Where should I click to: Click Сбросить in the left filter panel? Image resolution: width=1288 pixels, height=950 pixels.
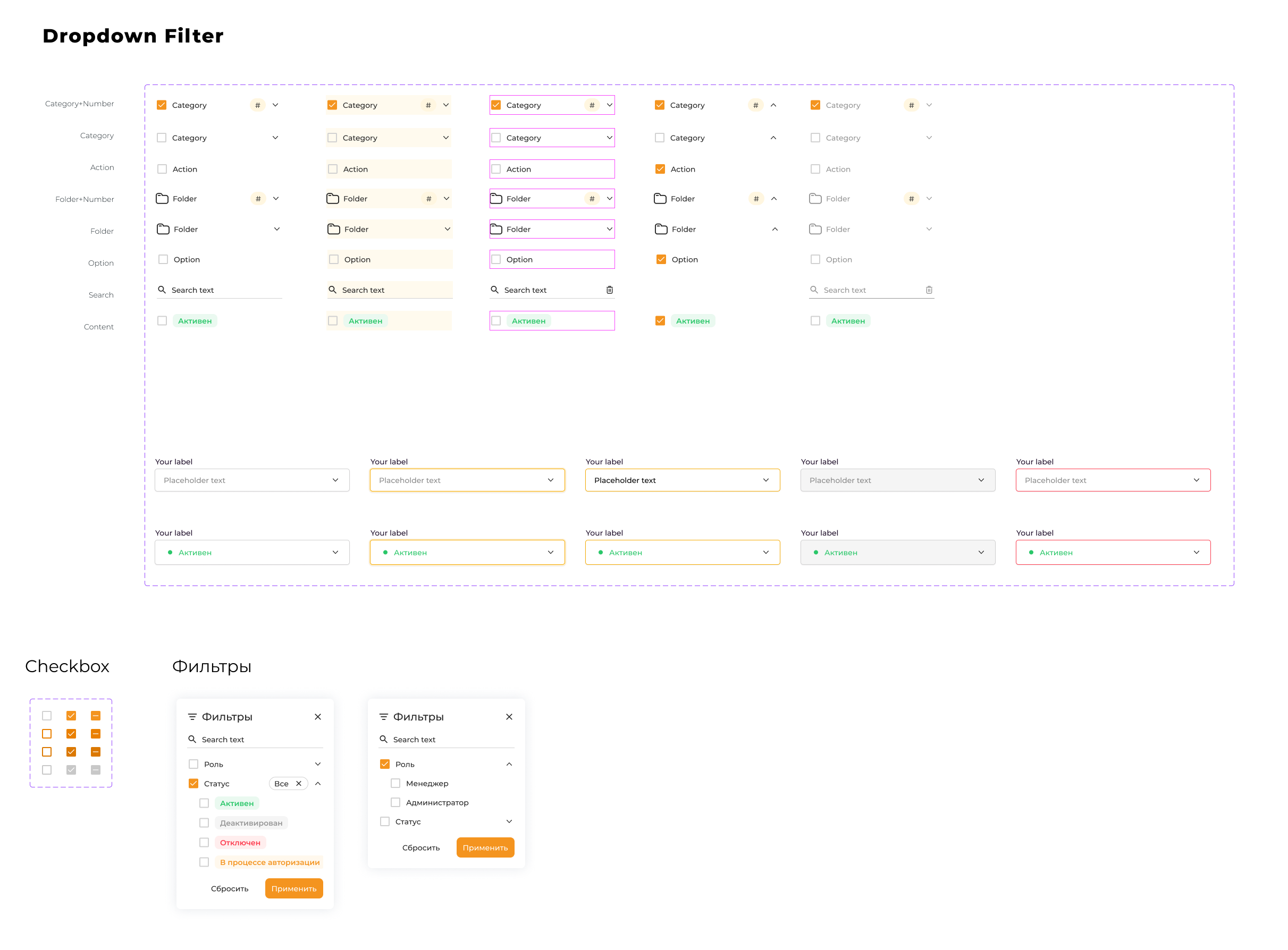point(230,888)
